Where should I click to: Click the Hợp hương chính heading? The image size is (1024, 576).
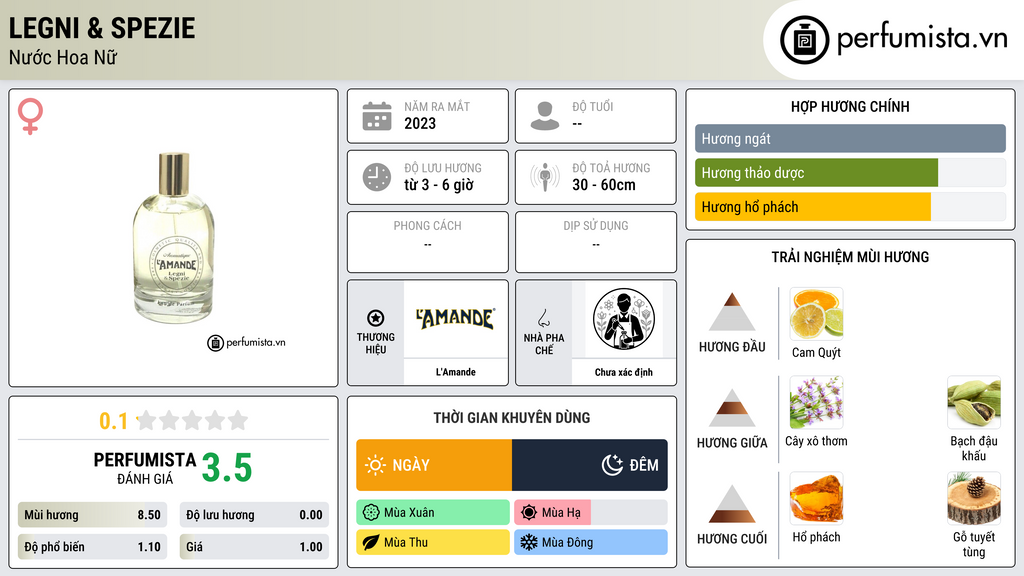(x=850, y=106)
